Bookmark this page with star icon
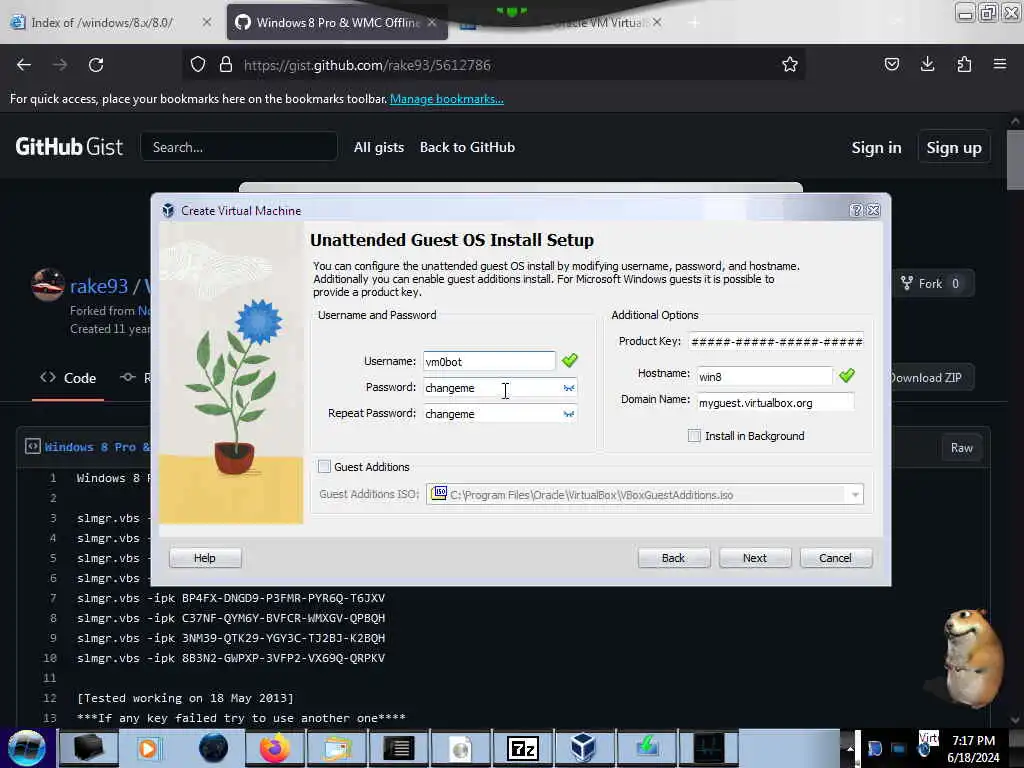This screenshot has width=1024, height=768. click(x=790, y=65)
